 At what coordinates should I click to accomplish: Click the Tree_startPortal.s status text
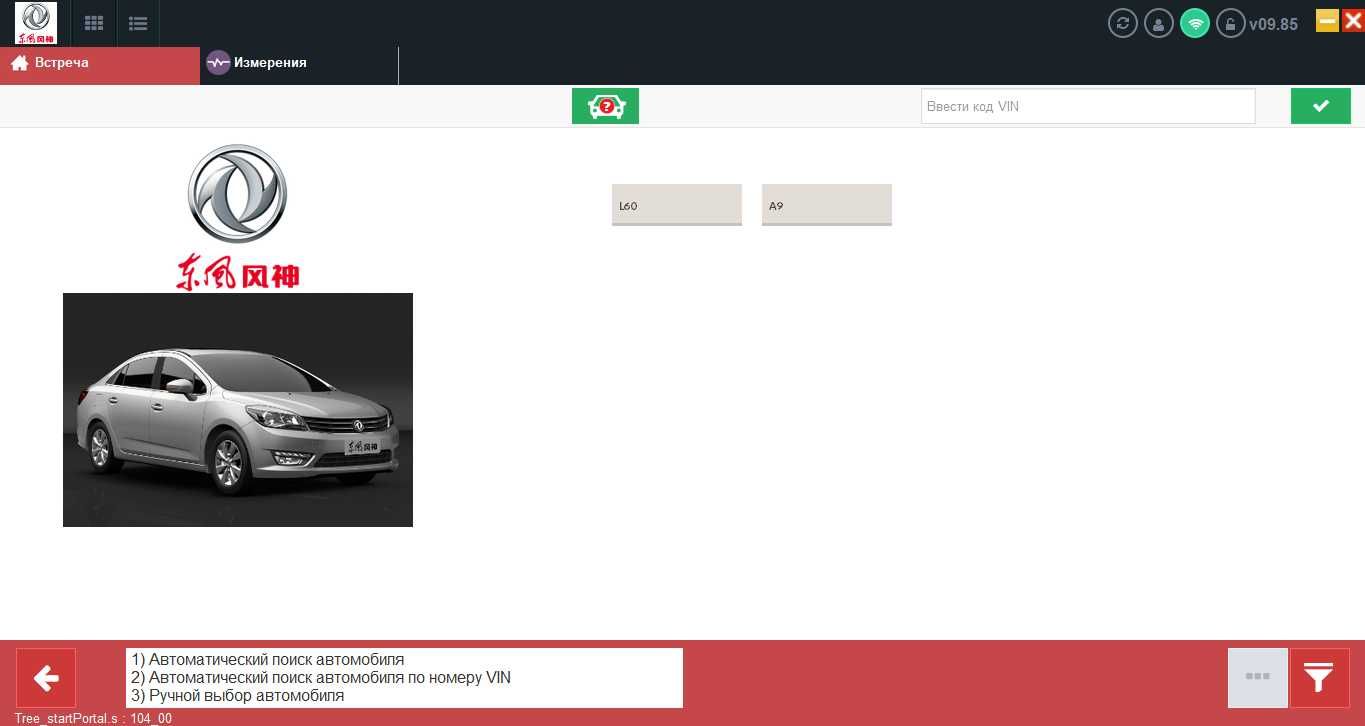(x=93, y=718)
